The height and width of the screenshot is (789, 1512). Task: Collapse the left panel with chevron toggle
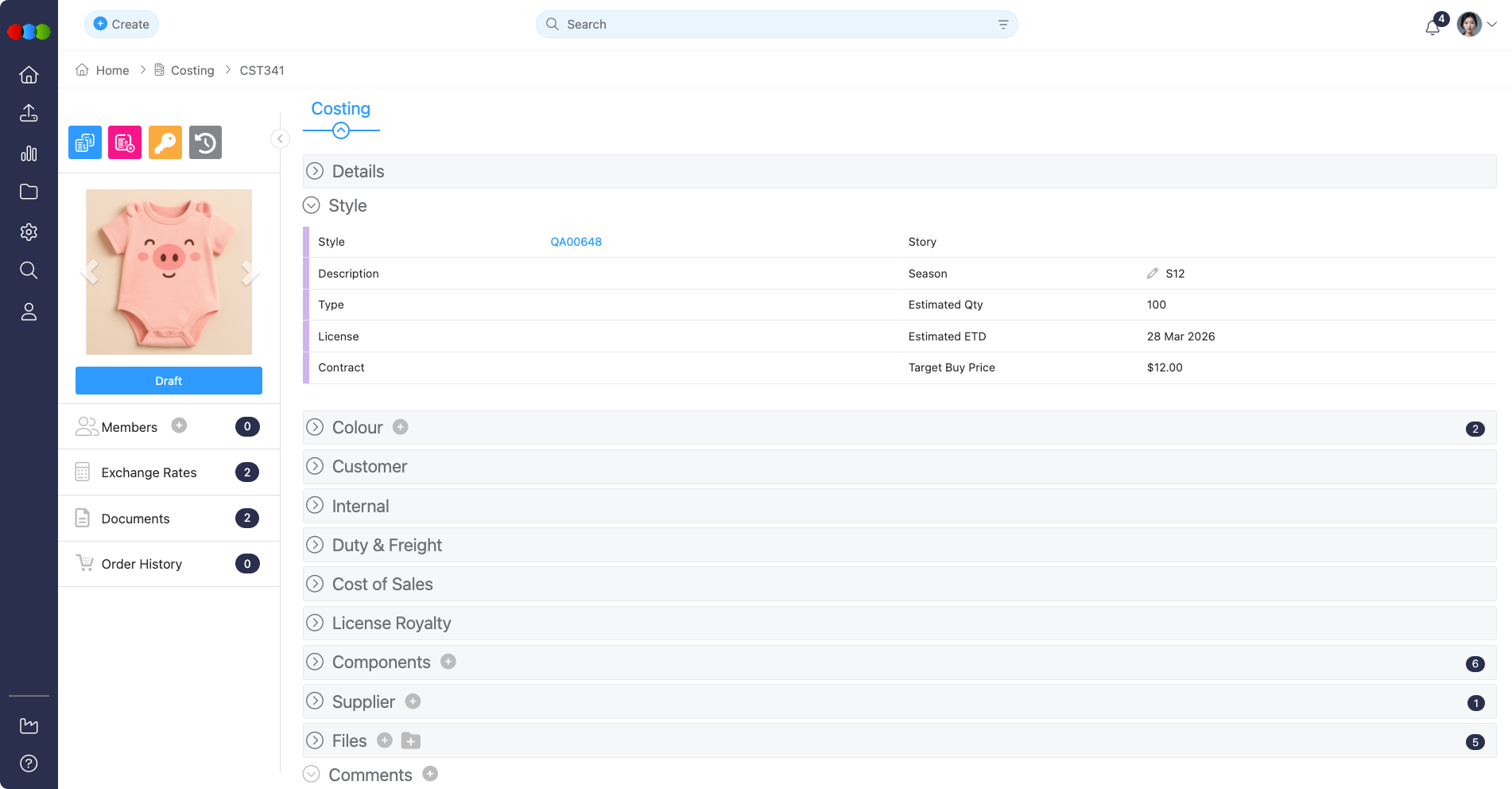(280, 139)
